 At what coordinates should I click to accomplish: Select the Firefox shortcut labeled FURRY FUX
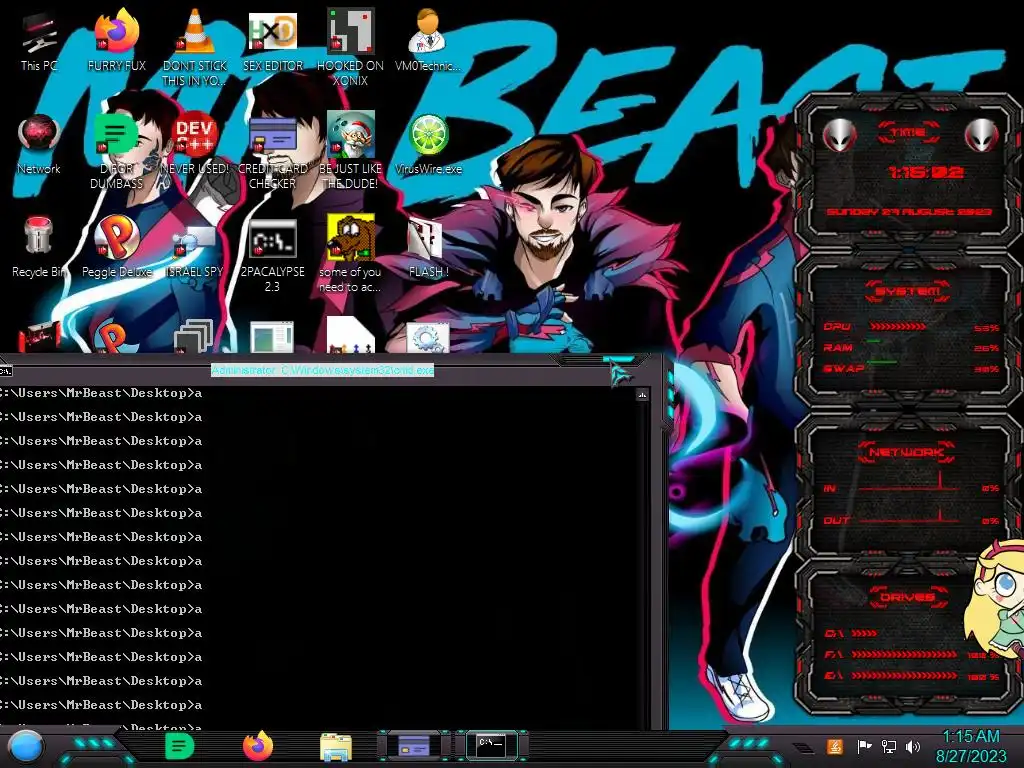click(x=116, y=42)
